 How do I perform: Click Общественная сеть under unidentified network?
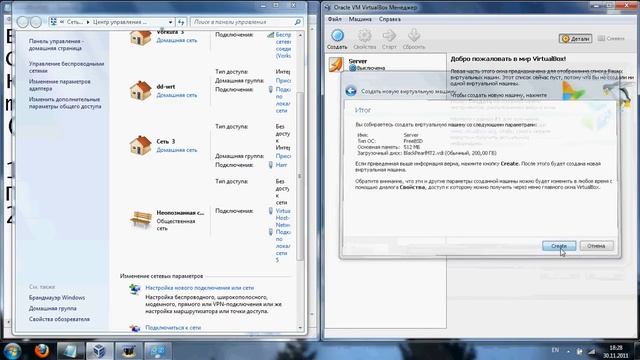click(176, 225)
